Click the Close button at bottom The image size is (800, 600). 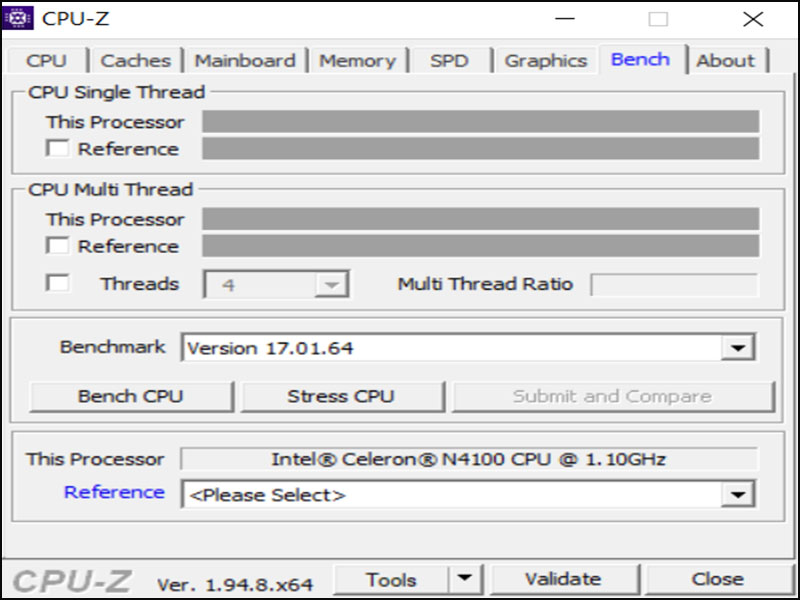click(718, 580)
